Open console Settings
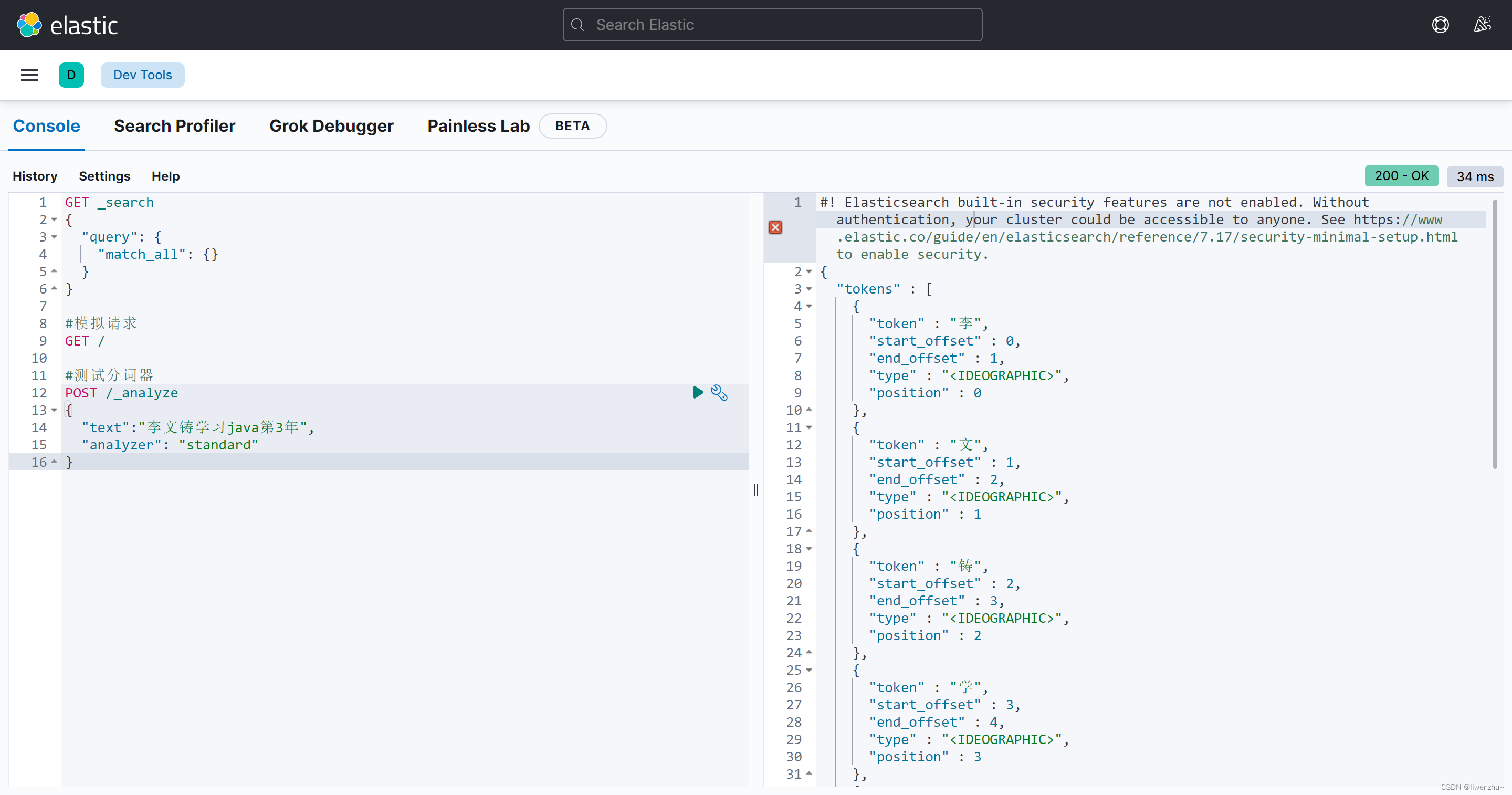Viewport: 1512px width, 795px height. (x=104, y=176)
